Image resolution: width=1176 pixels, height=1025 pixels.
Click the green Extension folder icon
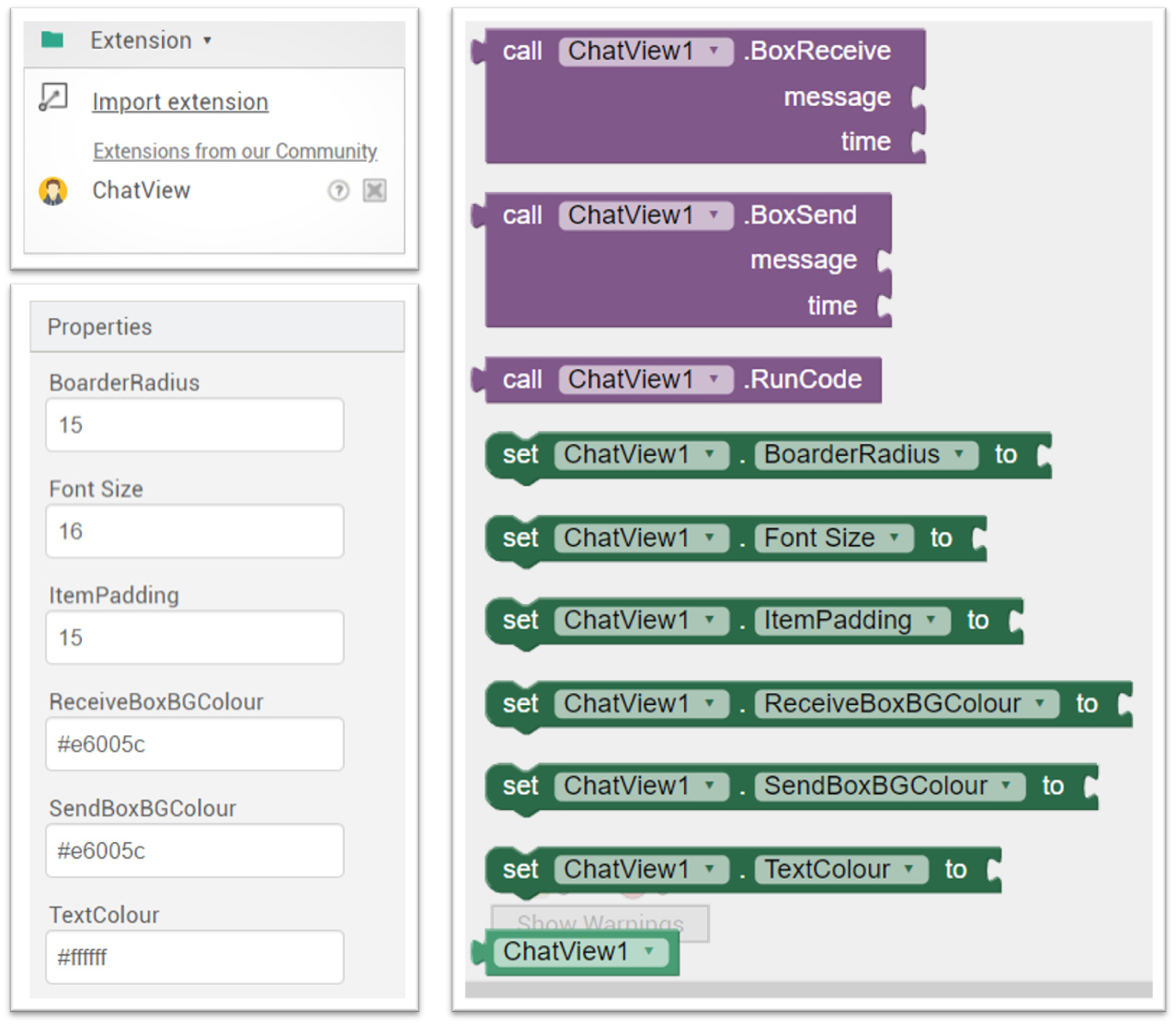click(52, 40)
